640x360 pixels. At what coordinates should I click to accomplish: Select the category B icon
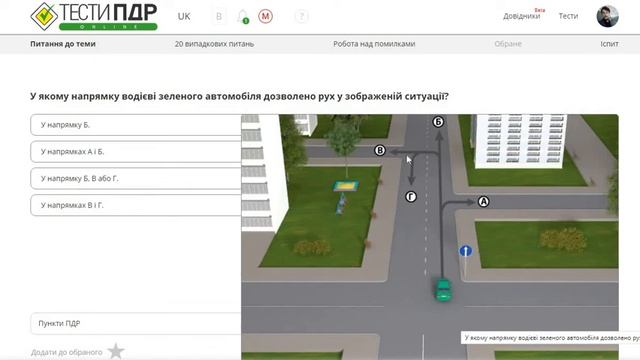click(219, 16)
